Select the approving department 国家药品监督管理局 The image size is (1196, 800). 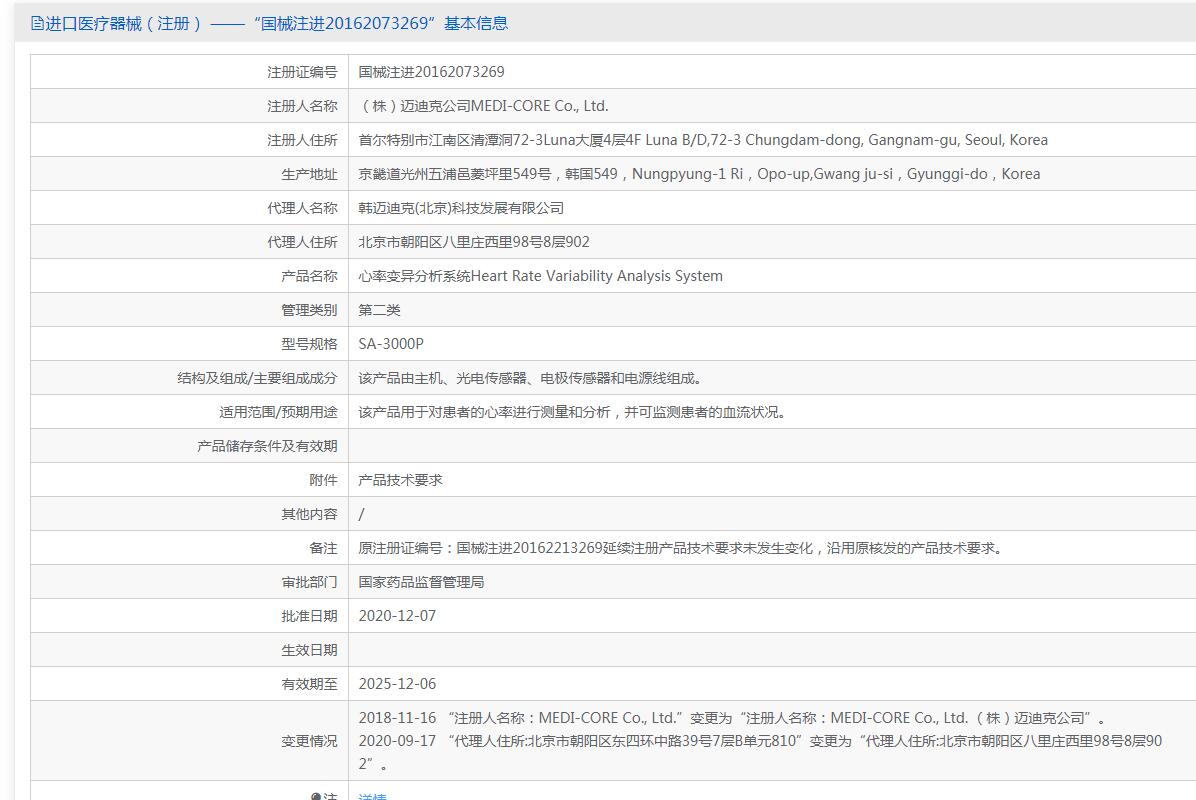tap(421, 582)
